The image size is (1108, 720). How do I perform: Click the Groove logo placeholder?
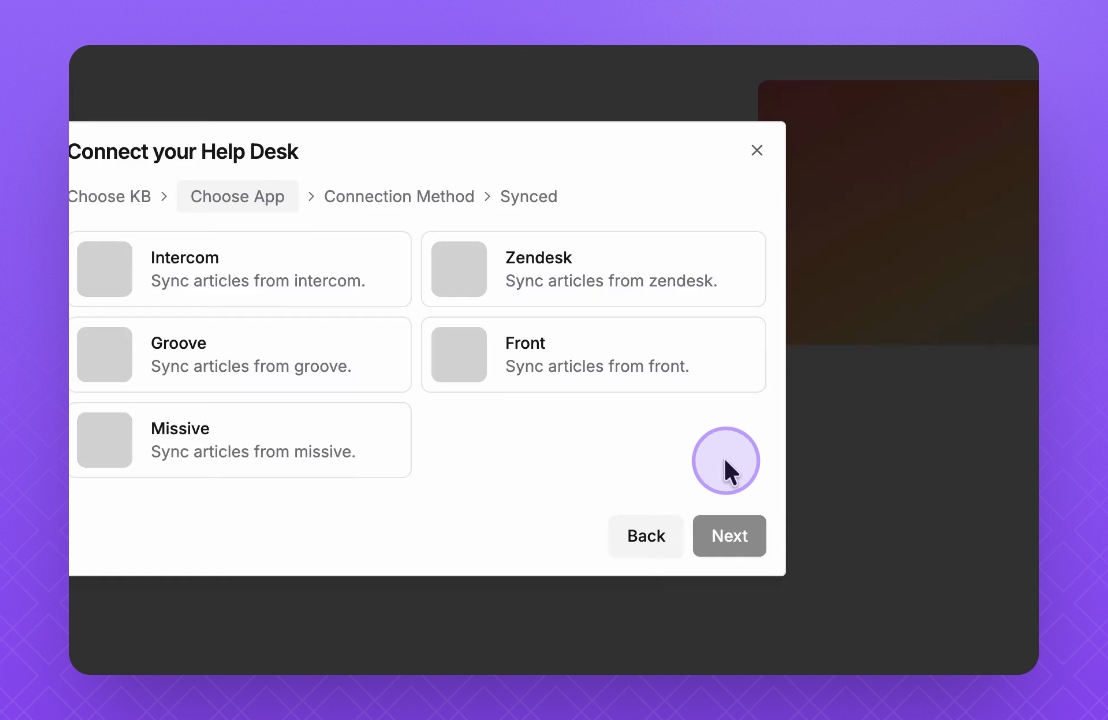(x=105, y=355)
